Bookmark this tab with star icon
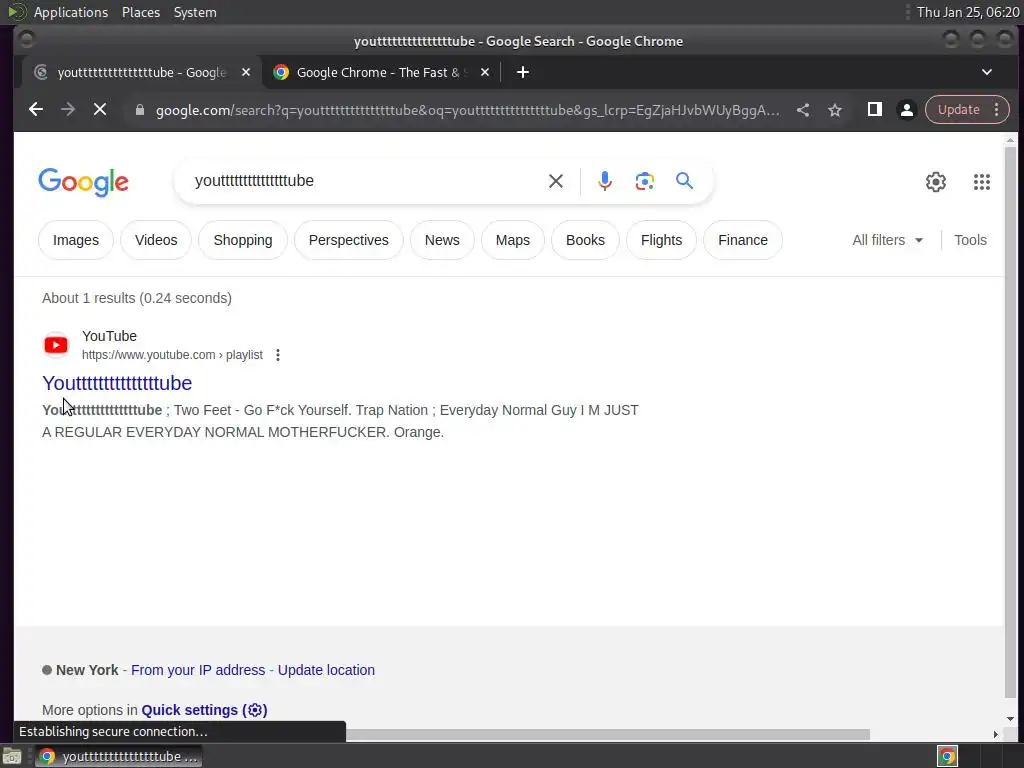Image resolution: width=1024 pixels, height=768 pixels. pos(835,110)
